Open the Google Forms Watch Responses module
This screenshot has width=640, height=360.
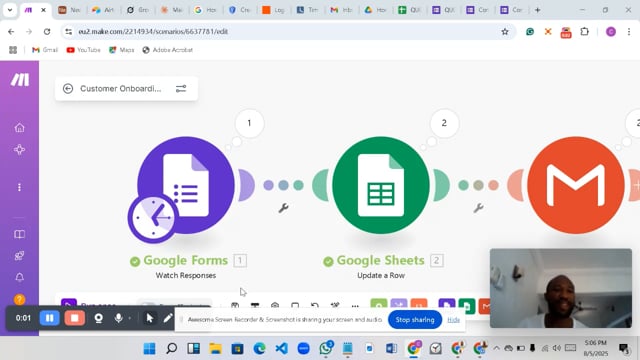[x=186, y=185]
